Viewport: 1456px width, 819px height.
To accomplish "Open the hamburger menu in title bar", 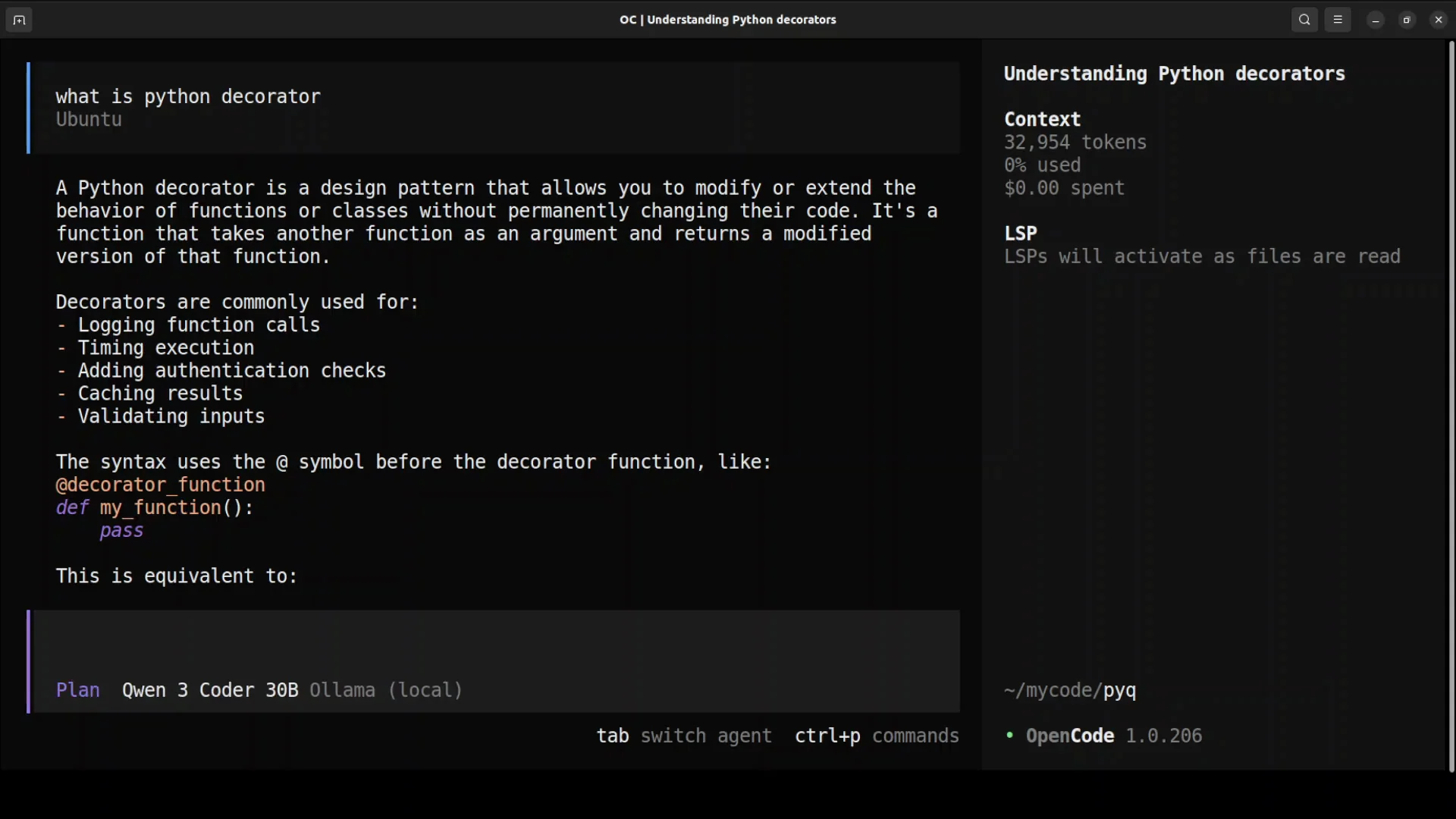I will (x=1338, y=20).
